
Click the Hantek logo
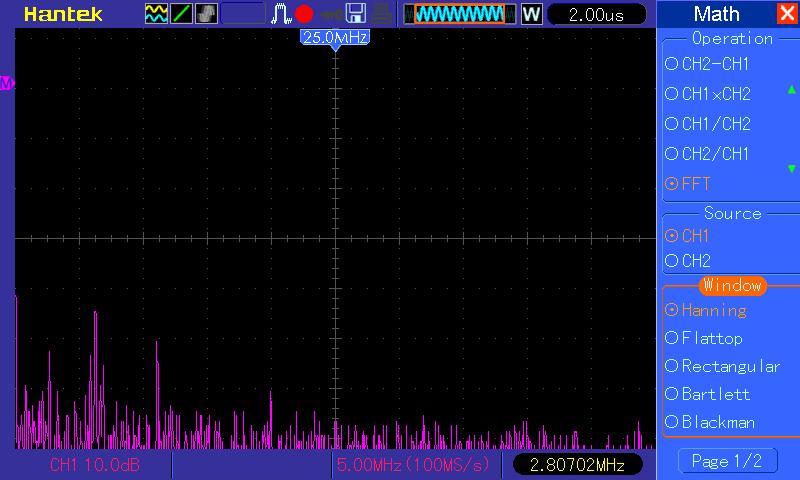tap(63, 14)
